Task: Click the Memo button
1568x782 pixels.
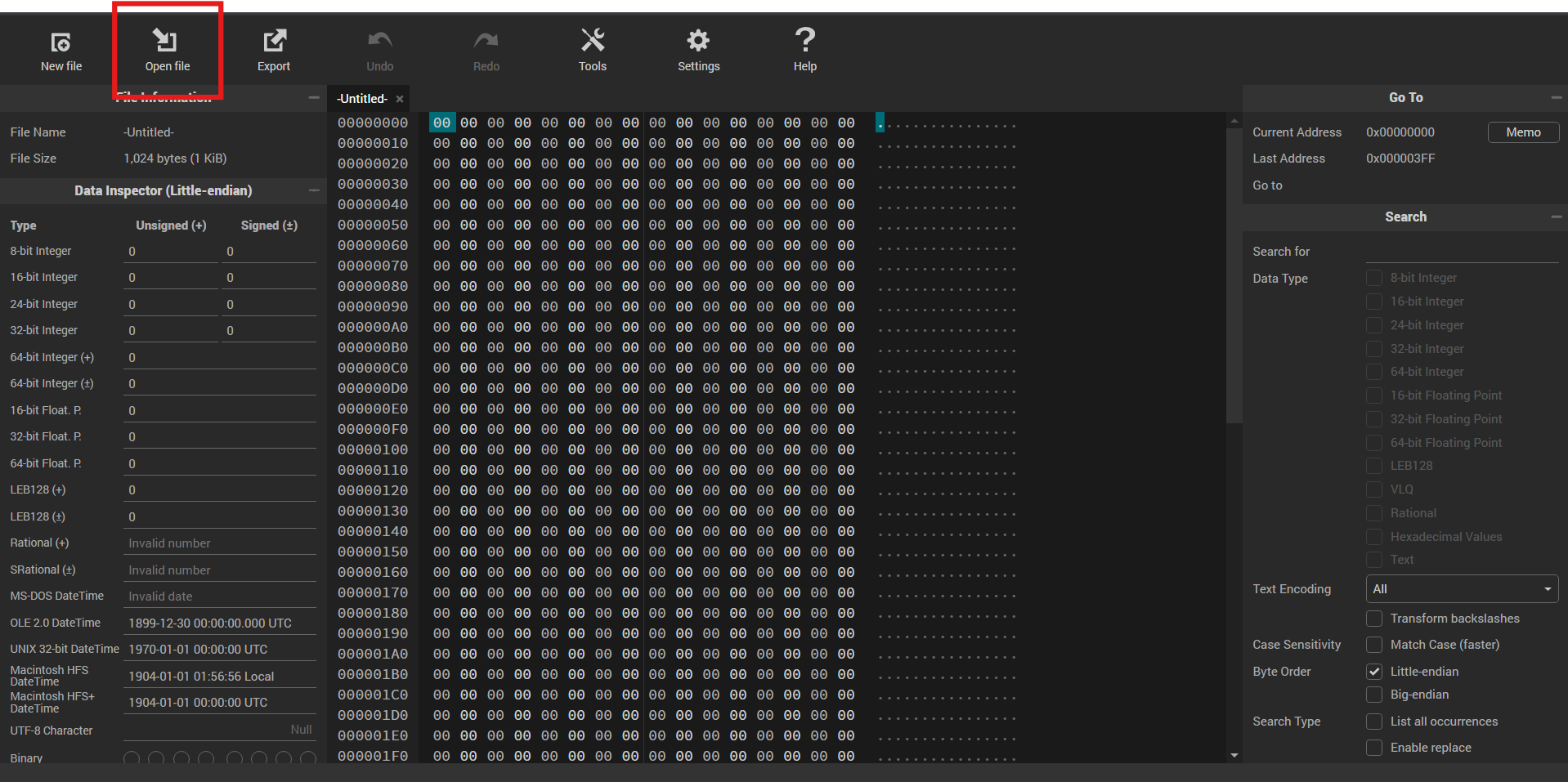Action: point(1523,132)
